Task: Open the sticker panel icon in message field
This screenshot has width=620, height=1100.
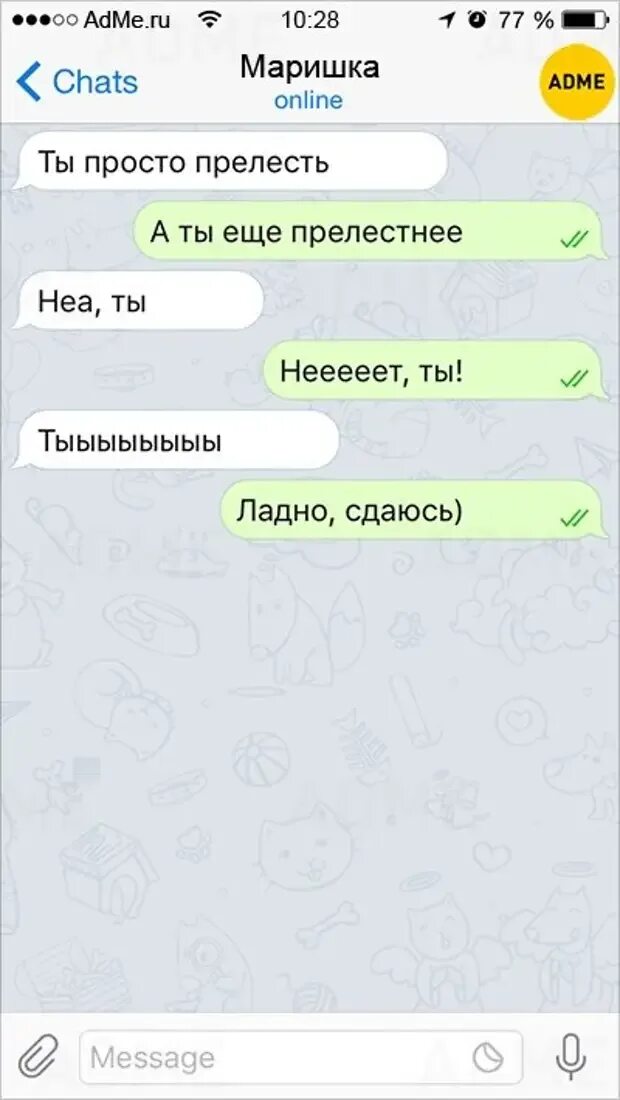Action: (x=485, y=1058)
